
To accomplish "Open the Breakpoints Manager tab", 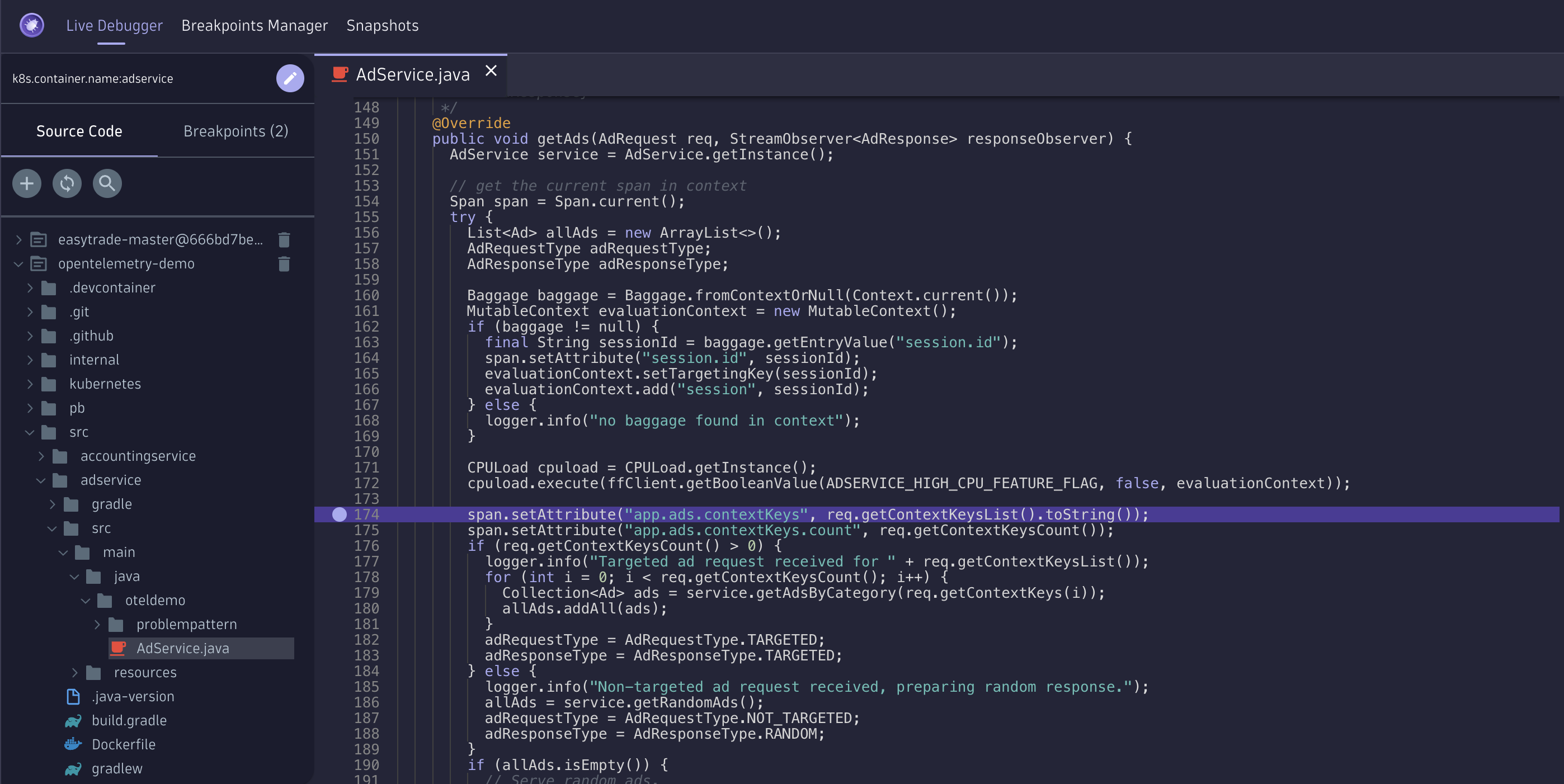I will pos(255,26).
